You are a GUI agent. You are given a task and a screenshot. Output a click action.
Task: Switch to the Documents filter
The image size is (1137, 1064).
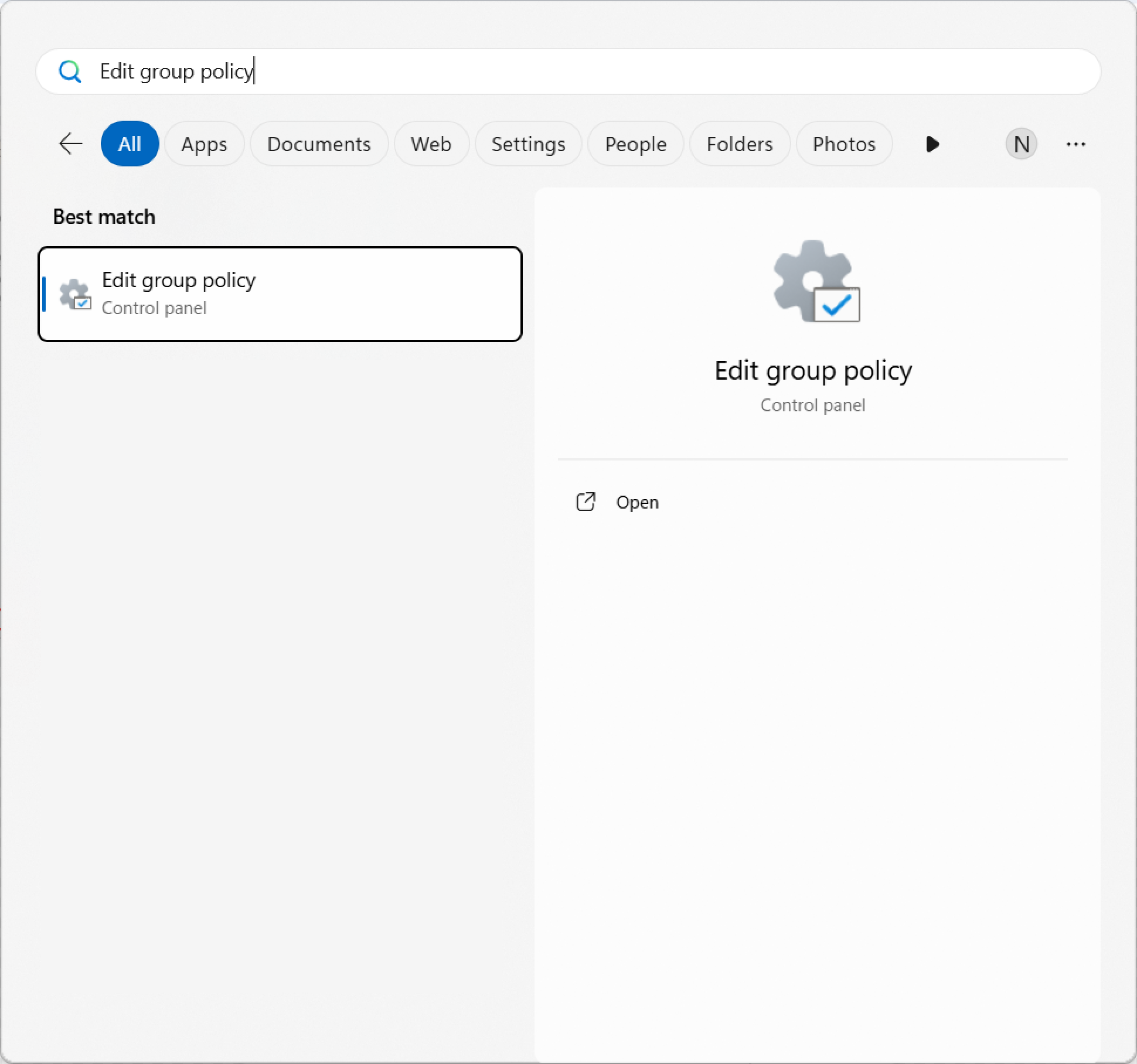319,144
